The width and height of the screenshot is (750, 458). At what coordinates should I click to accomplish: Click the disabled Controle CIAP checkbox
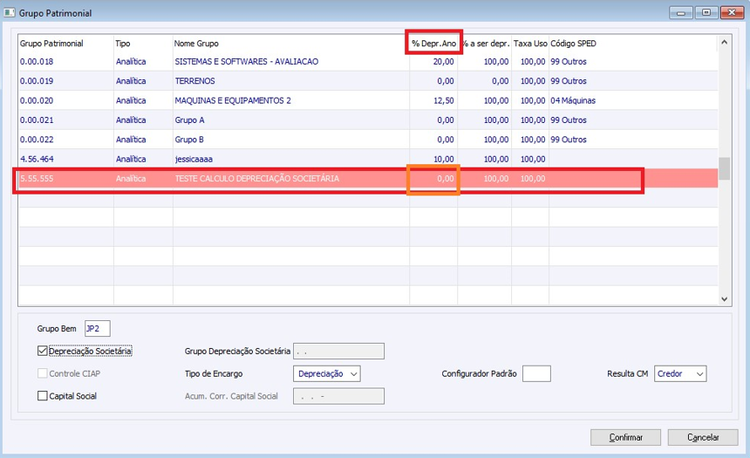point(43,373)
